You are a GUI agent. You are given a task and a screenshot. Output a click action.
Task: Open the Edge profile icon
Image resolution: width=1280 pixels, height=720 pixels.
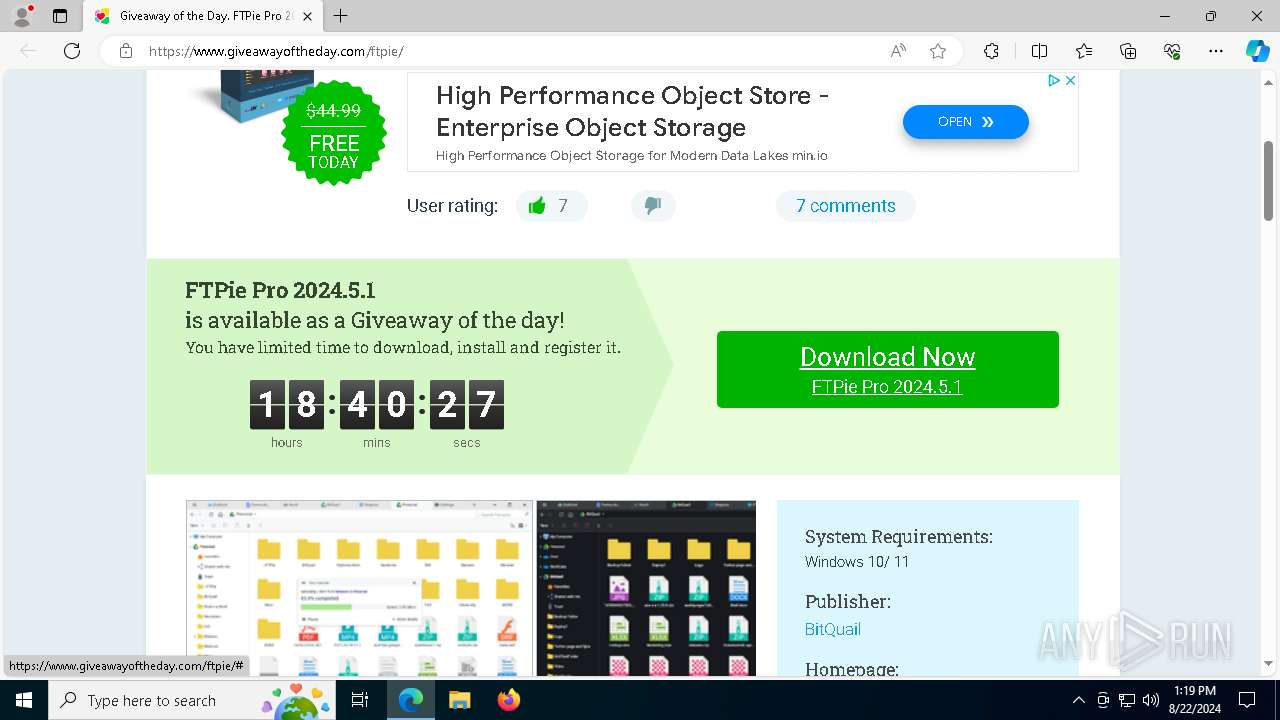coord(22,16)
